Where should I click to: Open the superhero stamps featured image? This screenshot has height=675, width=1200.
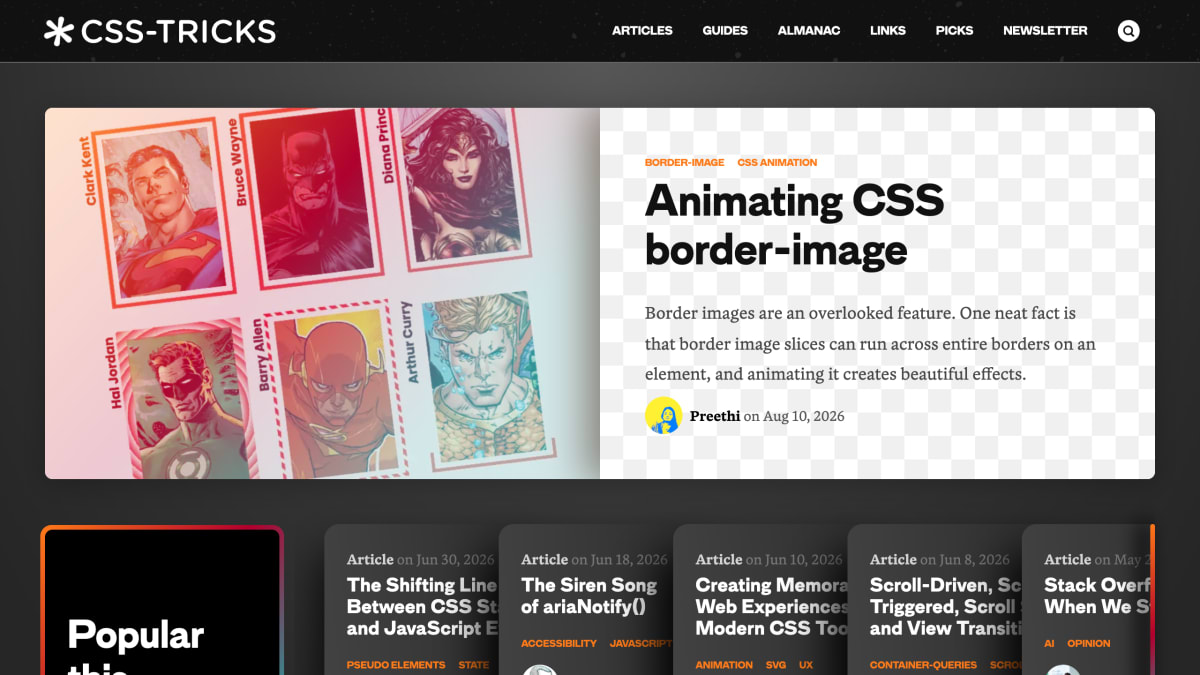coord(322,293)
